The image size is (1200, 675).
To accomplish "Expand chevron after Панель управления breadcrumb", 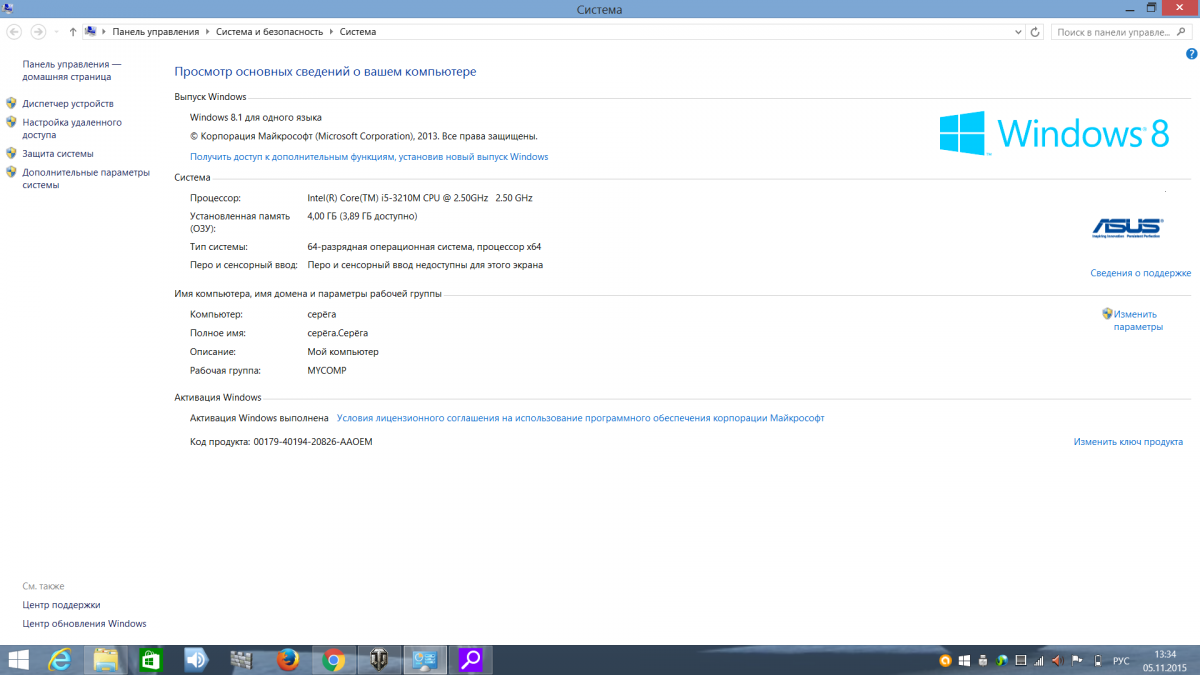I will tap(207, 32).
